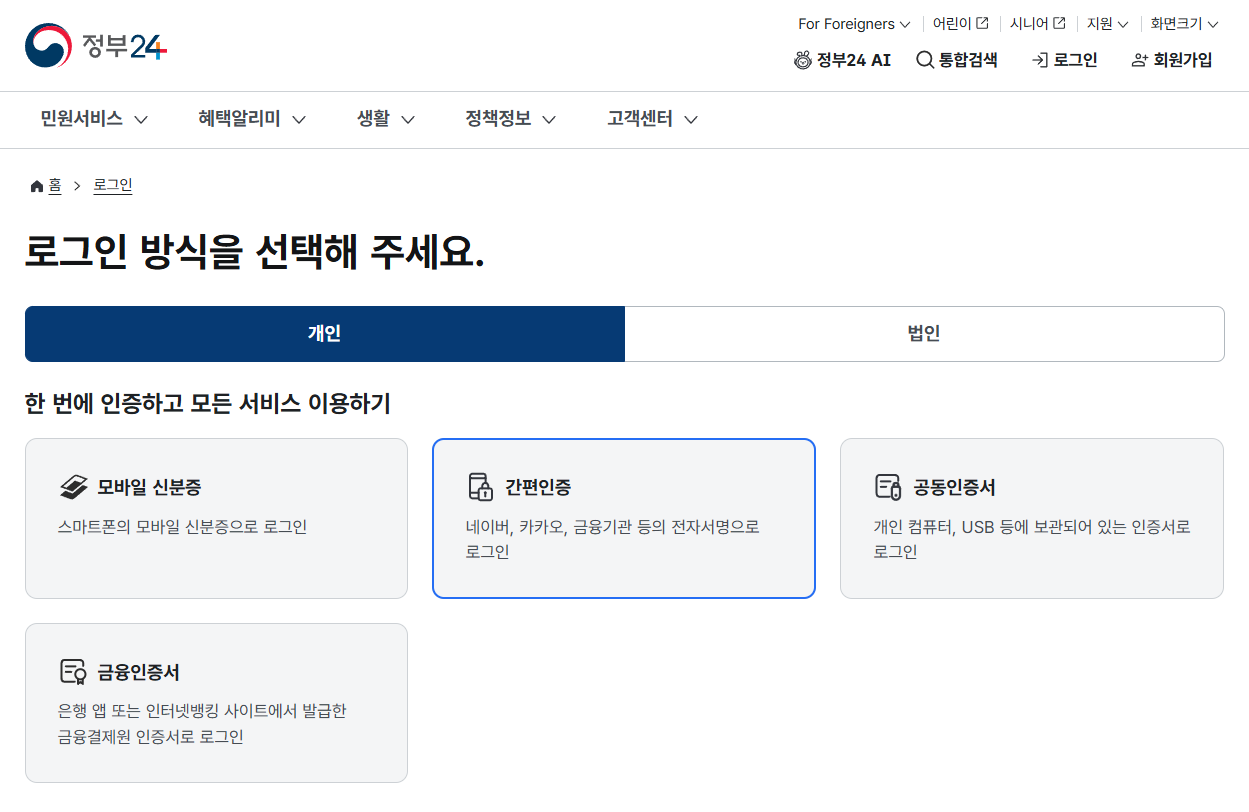
Task: Click heading "로그인 방식을 선택해 주세요."
Action: click(255, 254)
